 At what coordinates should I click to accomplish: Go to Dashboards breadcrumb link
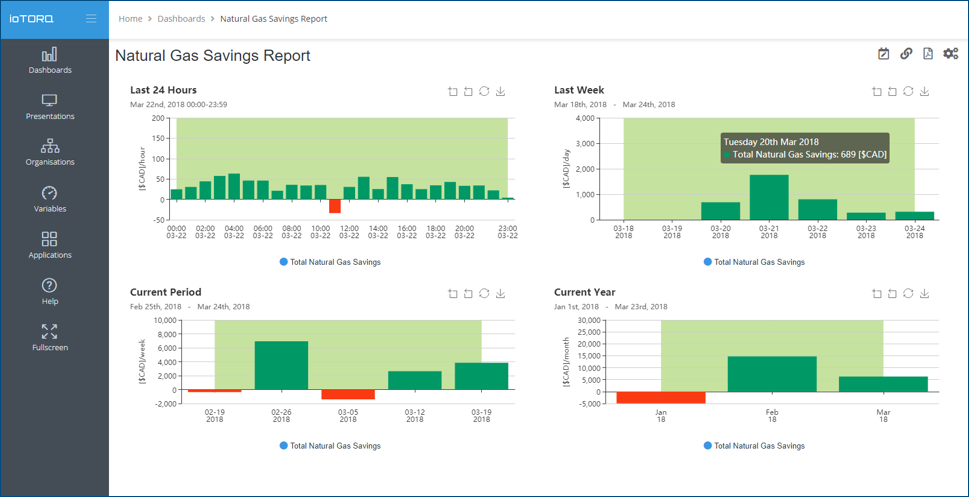click(x=181, y=19)
